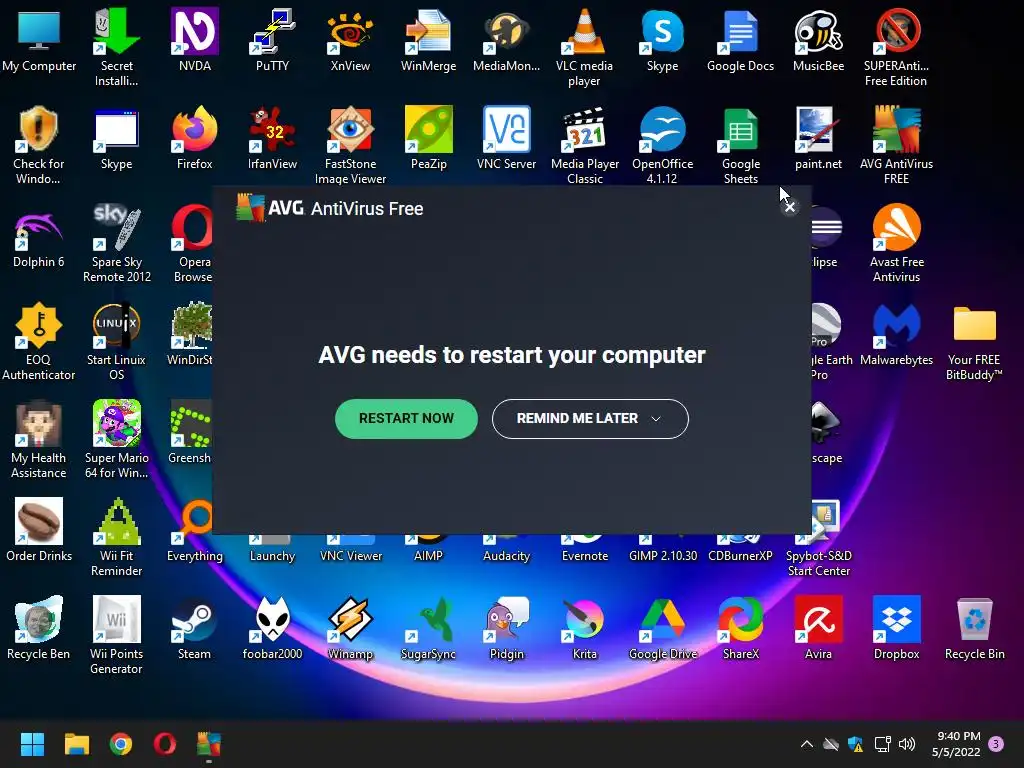Open the clock showing 9:40 PM
The image size is (1024, 768).
click(957, 744)
